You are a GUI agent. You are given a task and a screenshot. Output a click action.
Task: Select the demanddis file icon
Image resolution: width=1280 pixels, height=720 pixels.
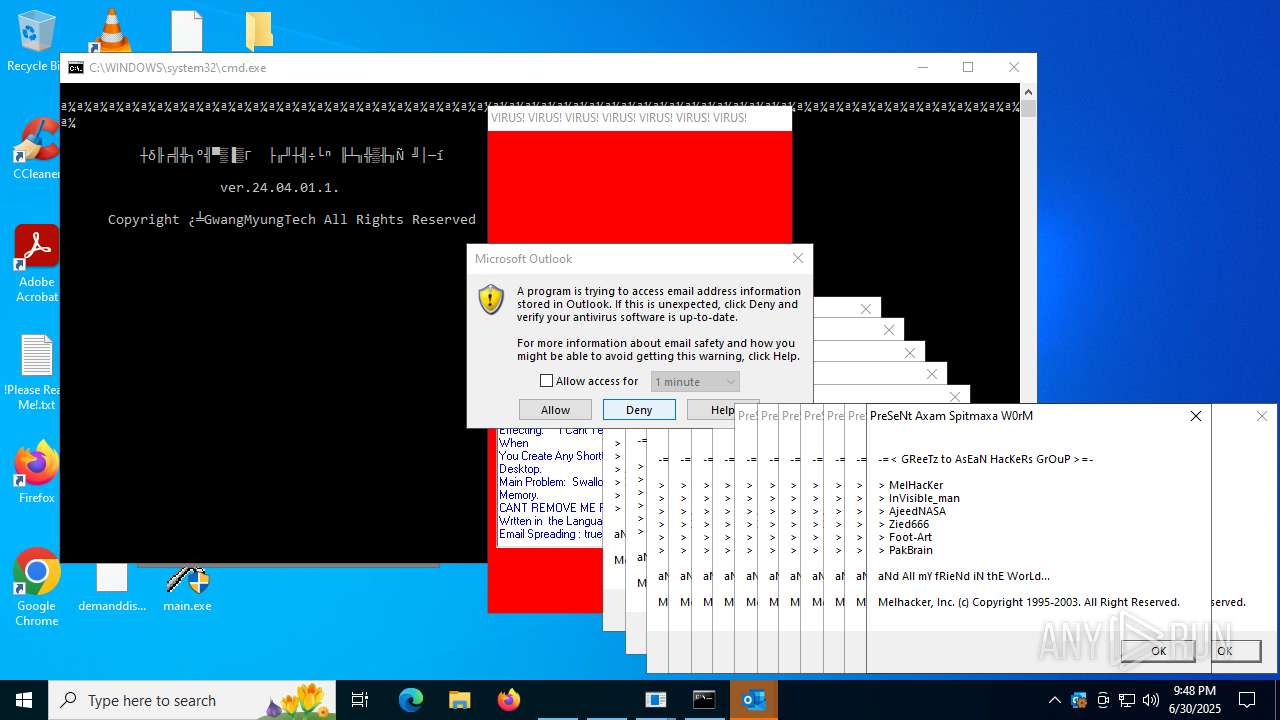pyautogui.click(x=112, y=588)
